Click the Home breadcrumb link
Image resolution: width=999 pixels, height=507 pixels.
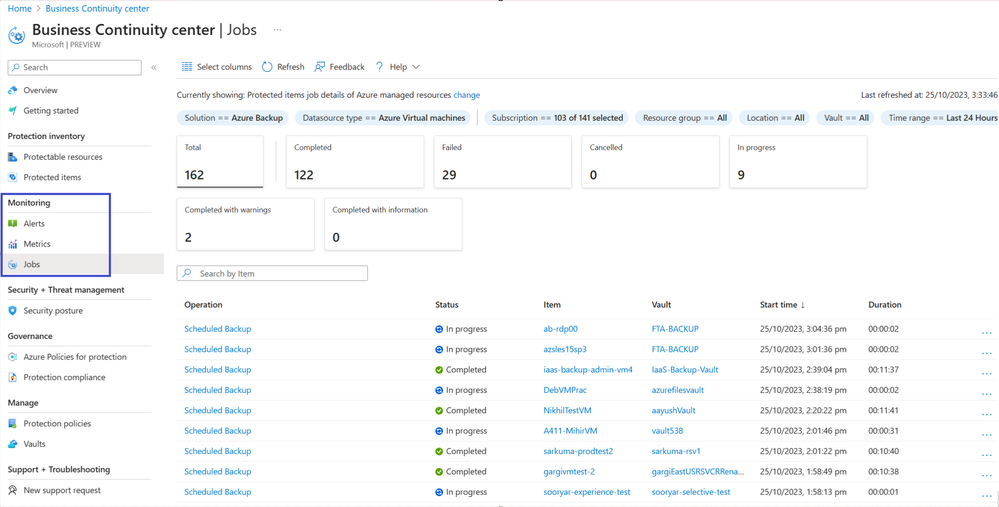click(x=19, y=9)
